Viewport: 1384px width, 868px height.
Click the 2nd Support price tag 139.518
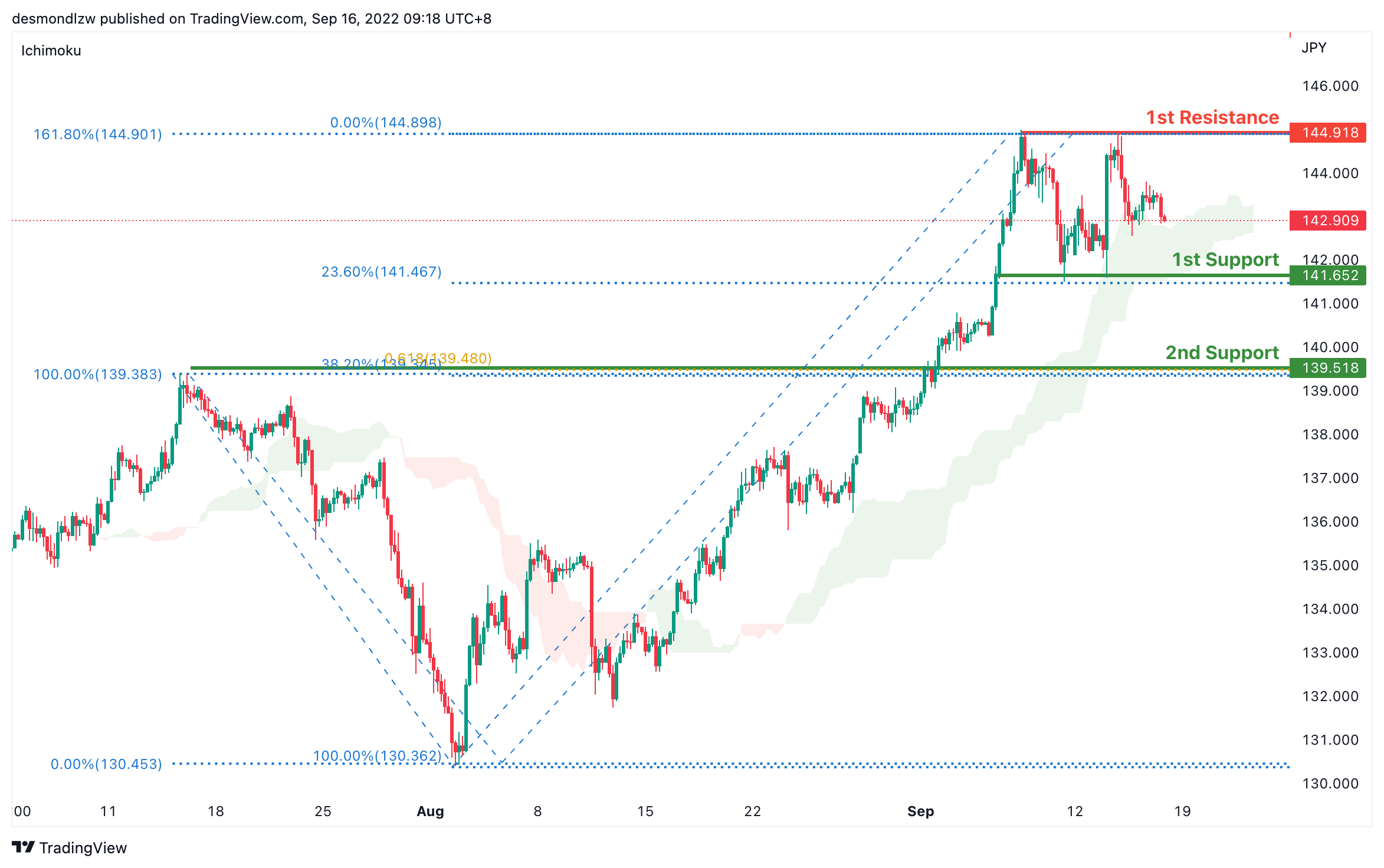tap(1327, 368)
